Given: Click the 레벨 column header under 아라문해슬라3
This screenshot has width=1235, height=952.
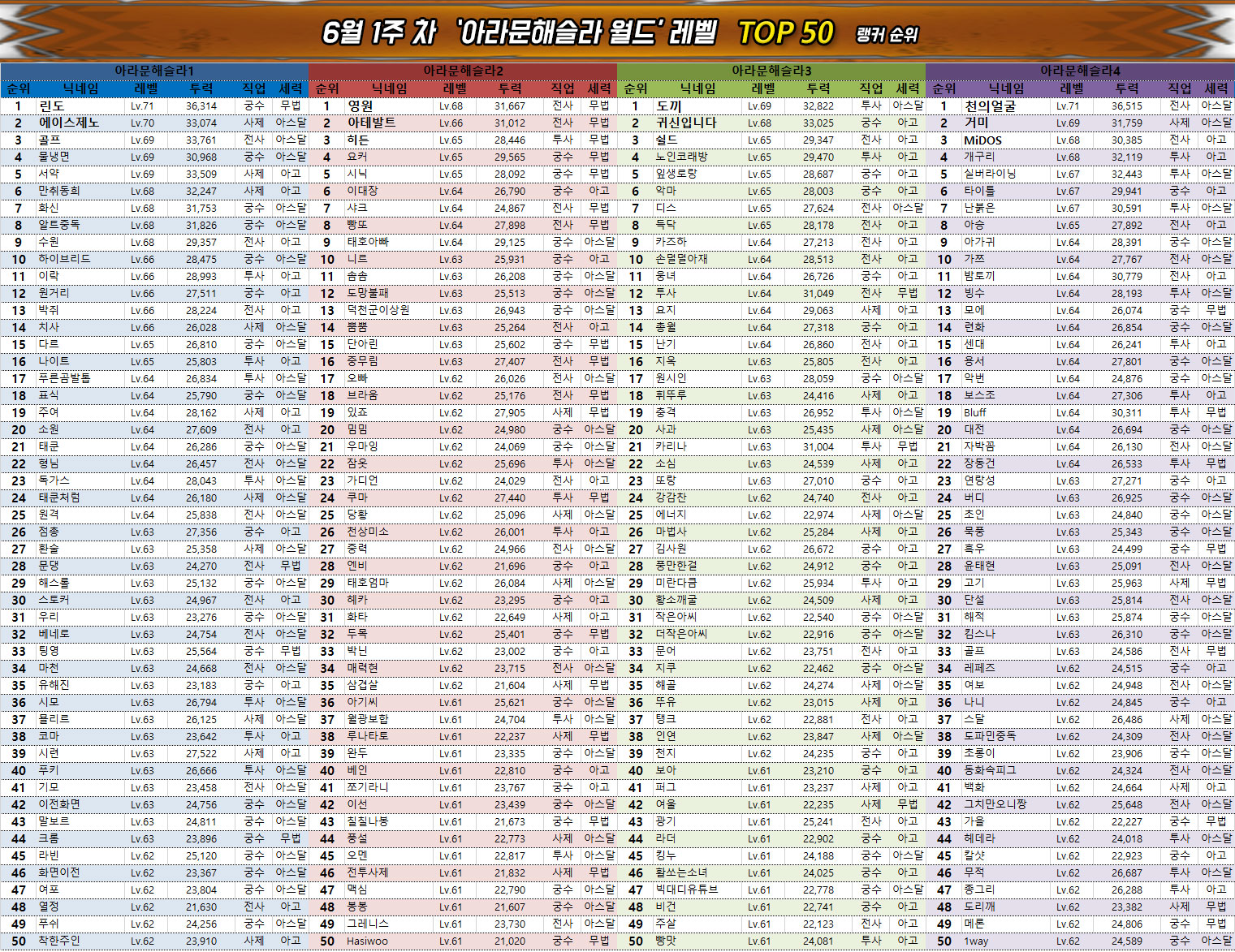Looking at the screenshot, I should click(763, 88).
